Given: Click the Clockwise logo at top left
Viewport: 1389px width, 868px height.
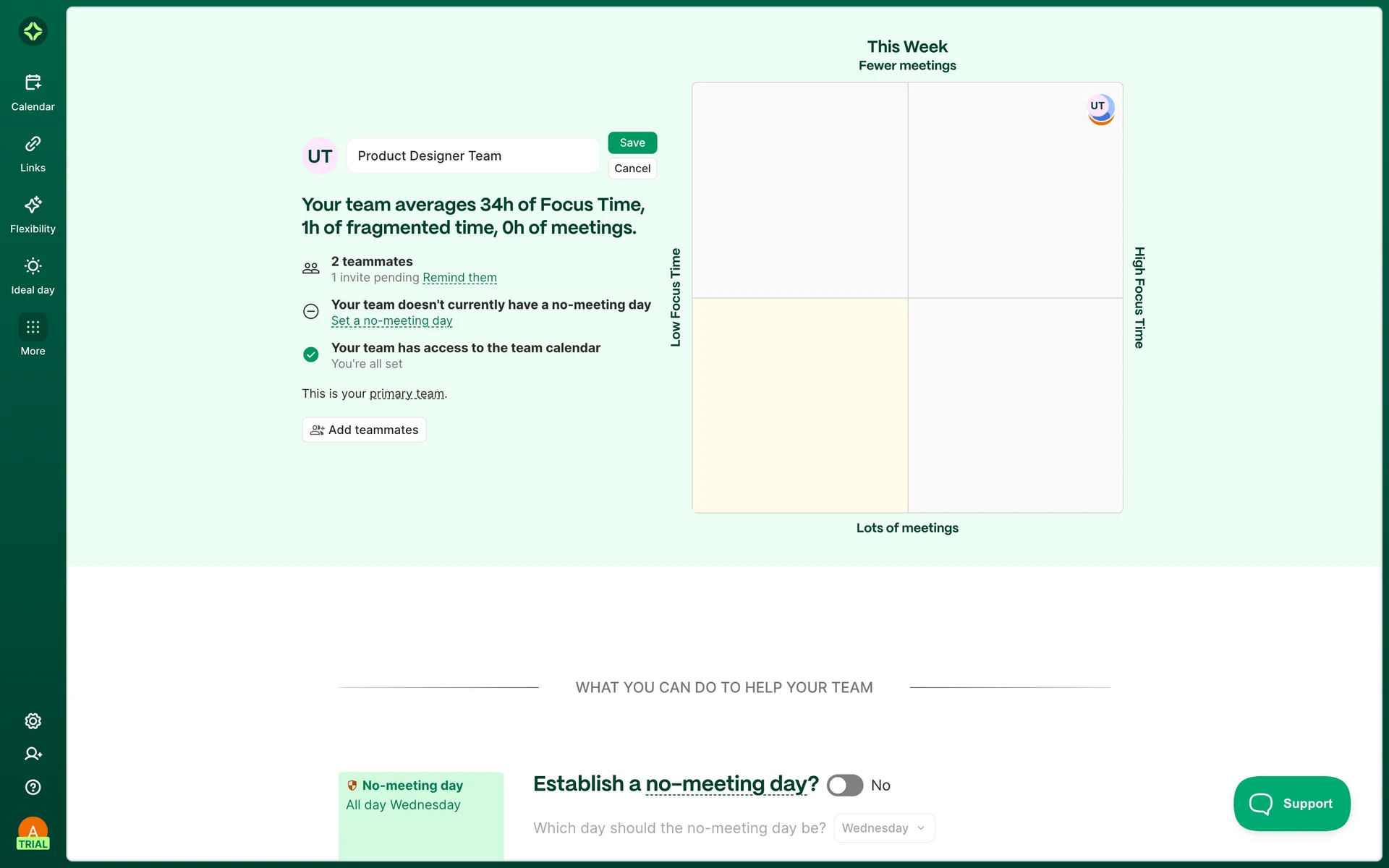Looking at the screenshot, I should tap(33, 31).
